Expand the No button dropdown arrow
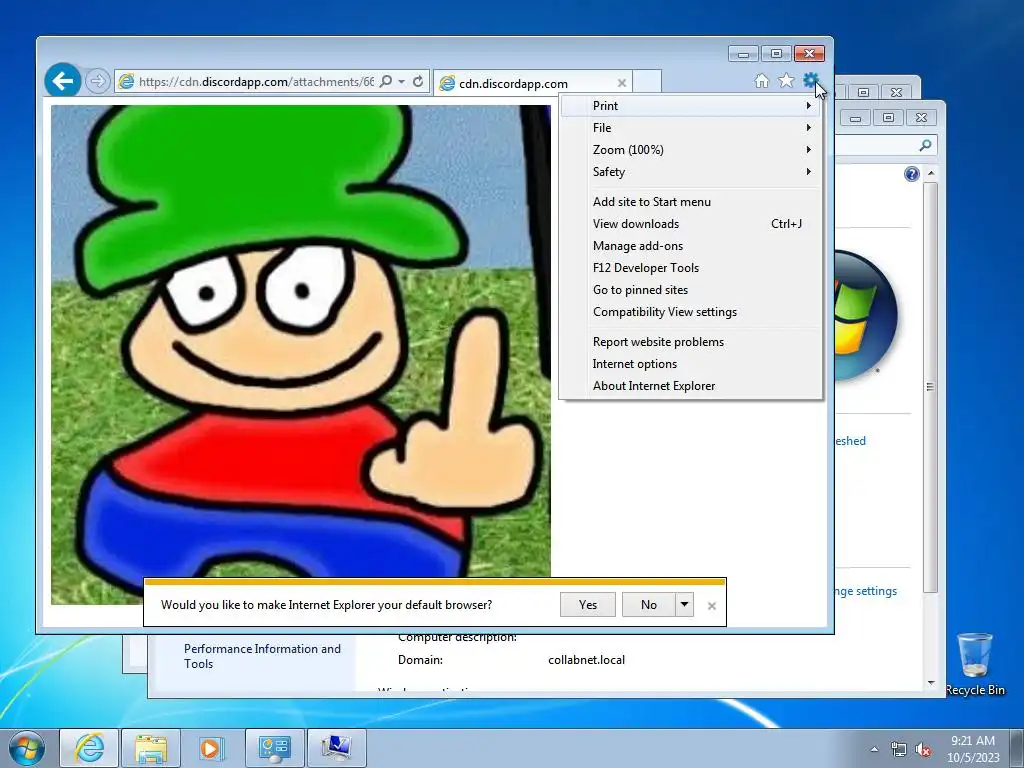This screenshot has height=768, width=1024. coord(684,605)
